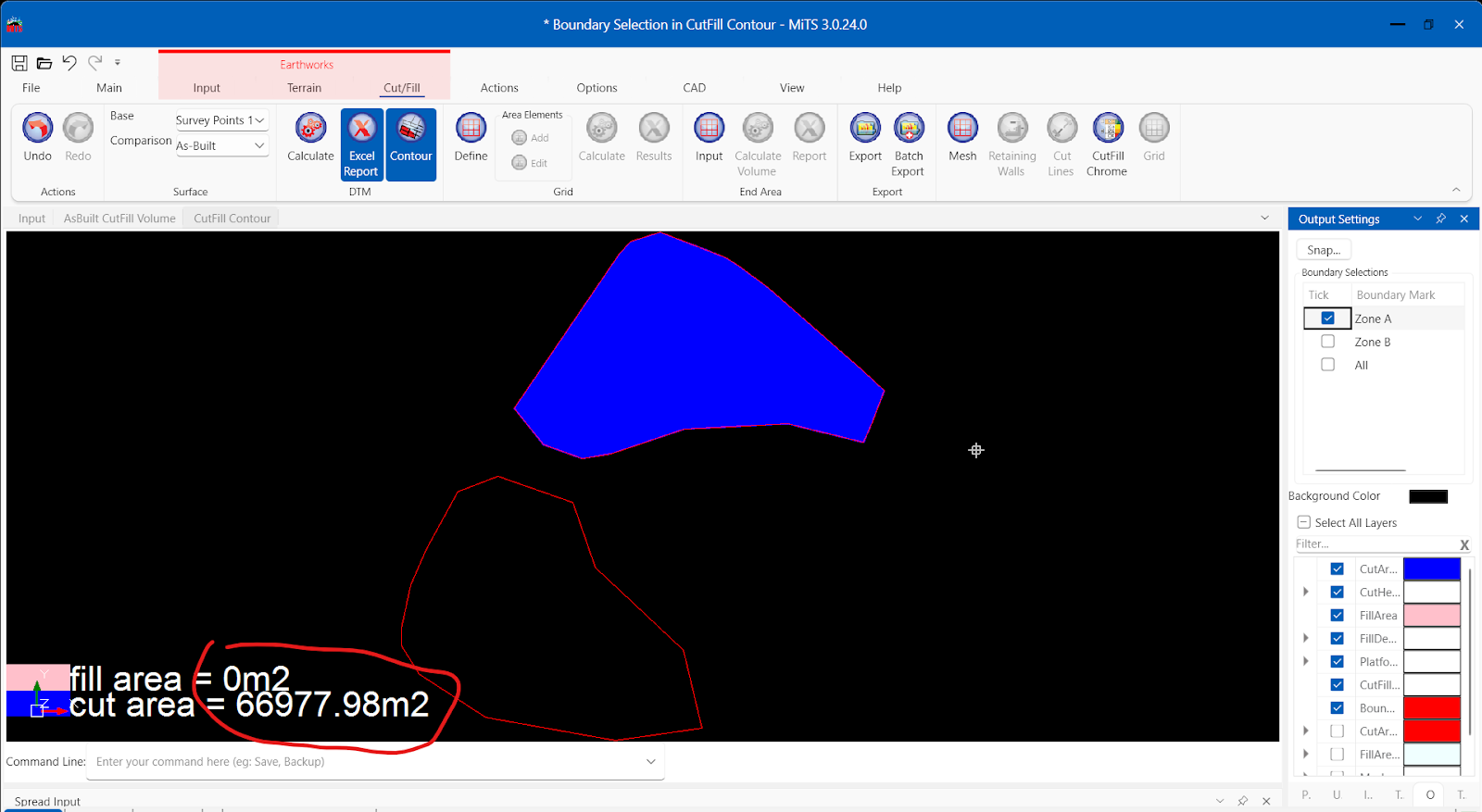Switch to the AsBuilt CutFill Volume document tab
The height and width of the screenshot is (812, 1482).
point(119,219)
